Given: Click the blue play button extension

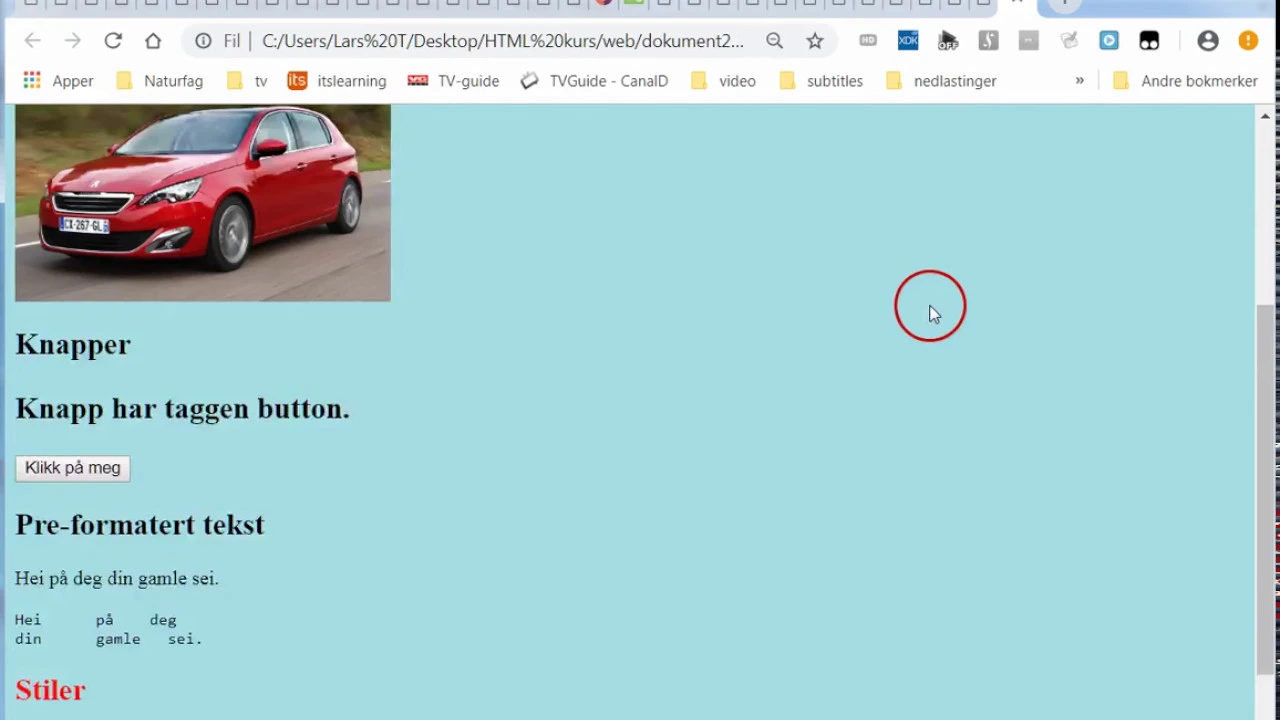Looking at the screenshot, I should (1109, 41).
